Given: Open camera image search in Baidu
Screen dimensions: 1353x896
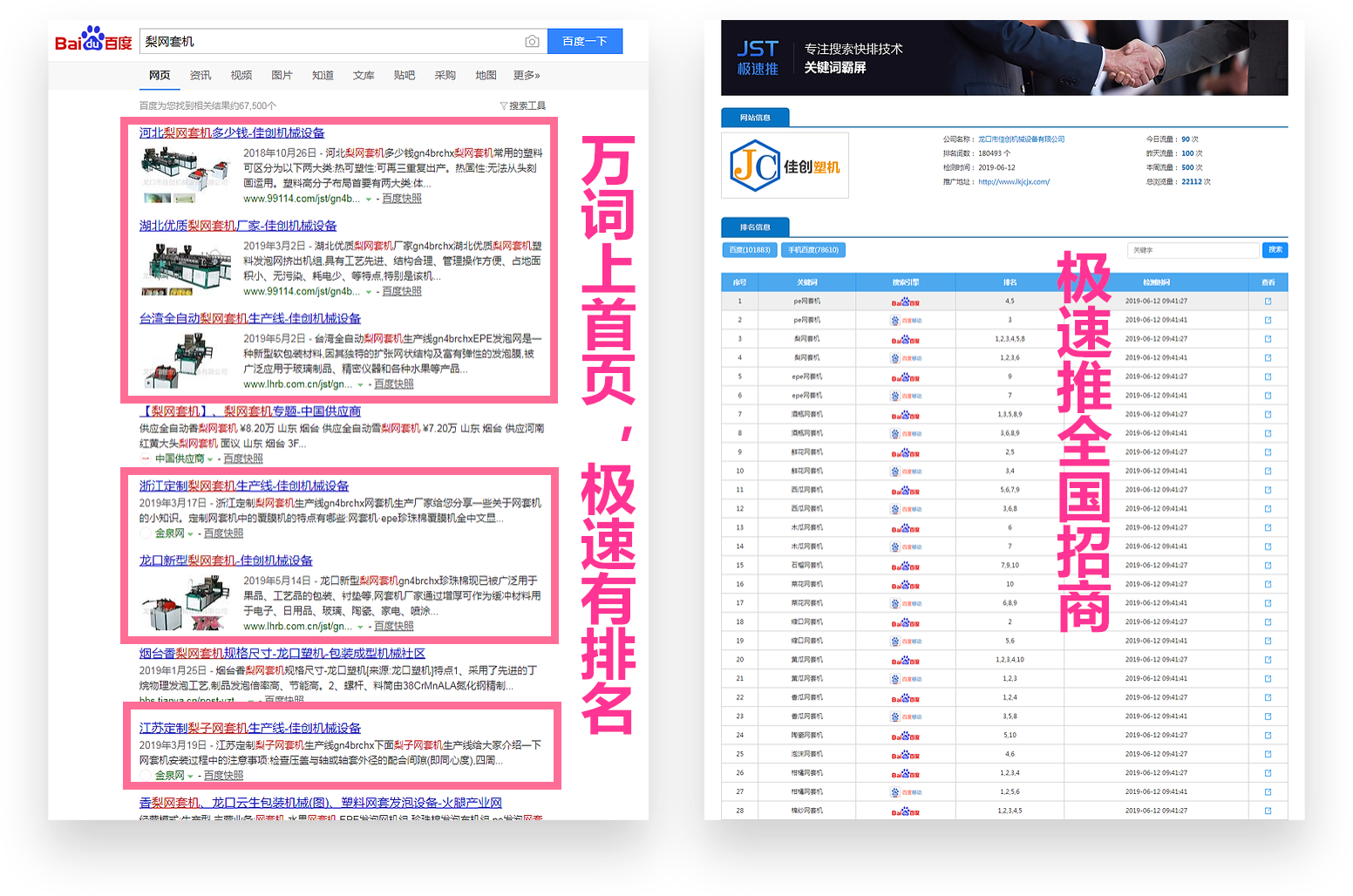Looking at the screenshot, I should point(532,41).
